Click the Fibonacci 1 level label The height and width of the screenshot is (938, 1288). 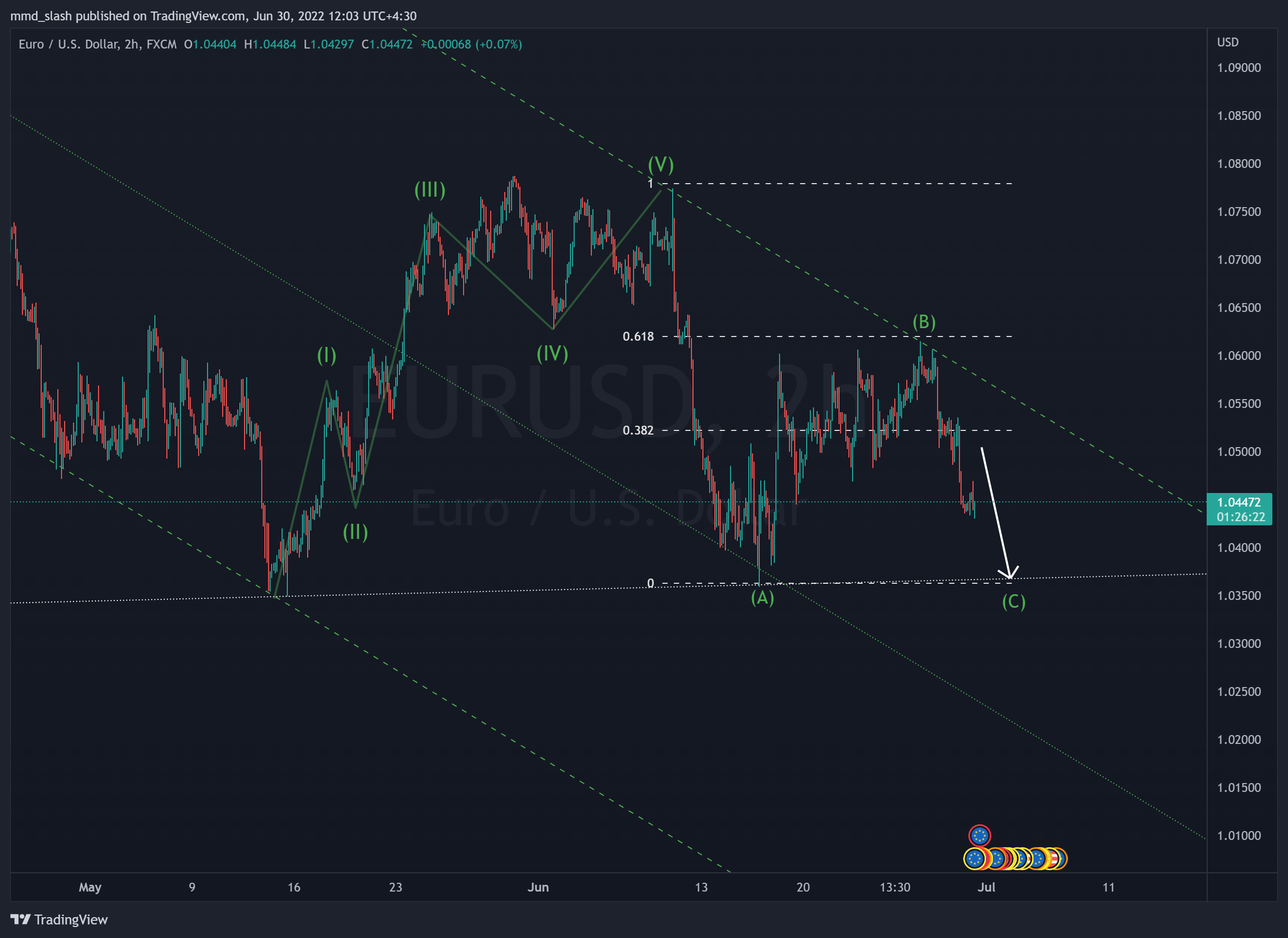pos(651,184)
